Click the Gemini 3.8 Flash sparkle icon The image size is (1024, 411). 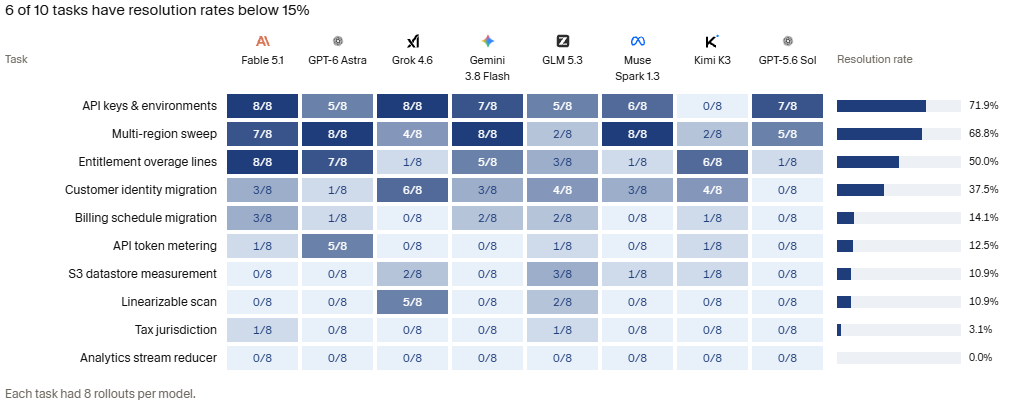(x=488, y=42)
